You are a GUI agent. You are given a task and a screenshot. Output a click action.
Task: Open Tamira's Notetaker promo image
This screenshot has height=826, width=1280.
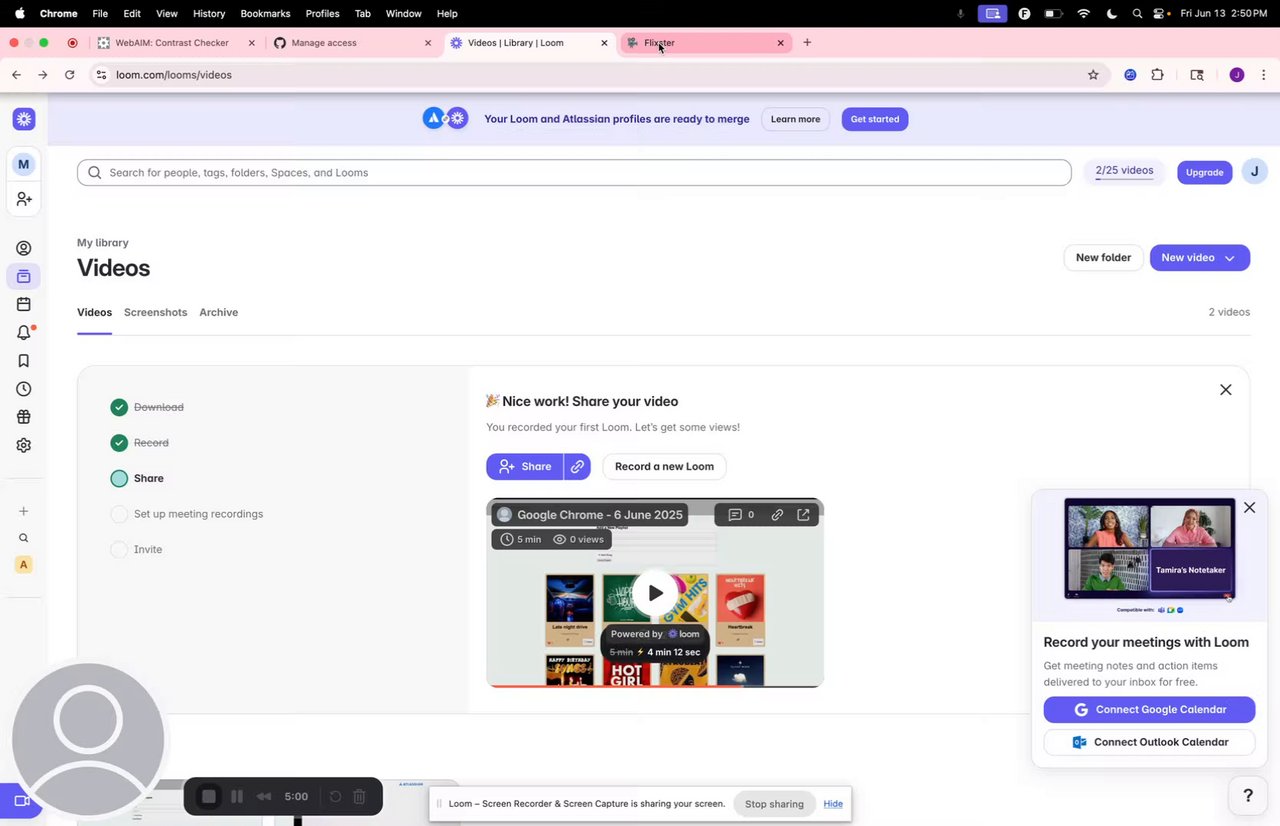coord(1149,548)
